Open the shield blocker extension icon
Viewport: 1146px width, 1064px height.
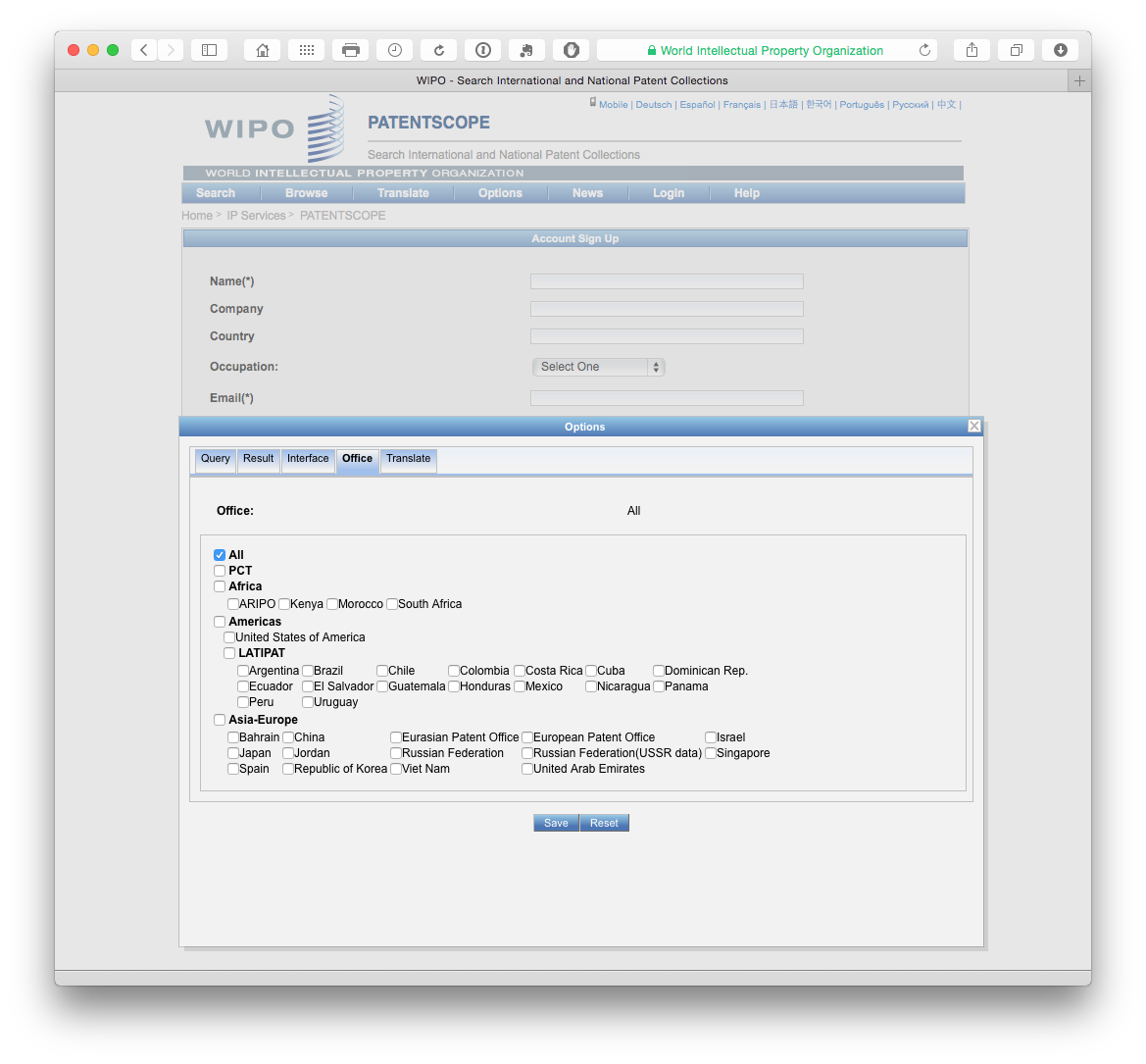(572, 50)
